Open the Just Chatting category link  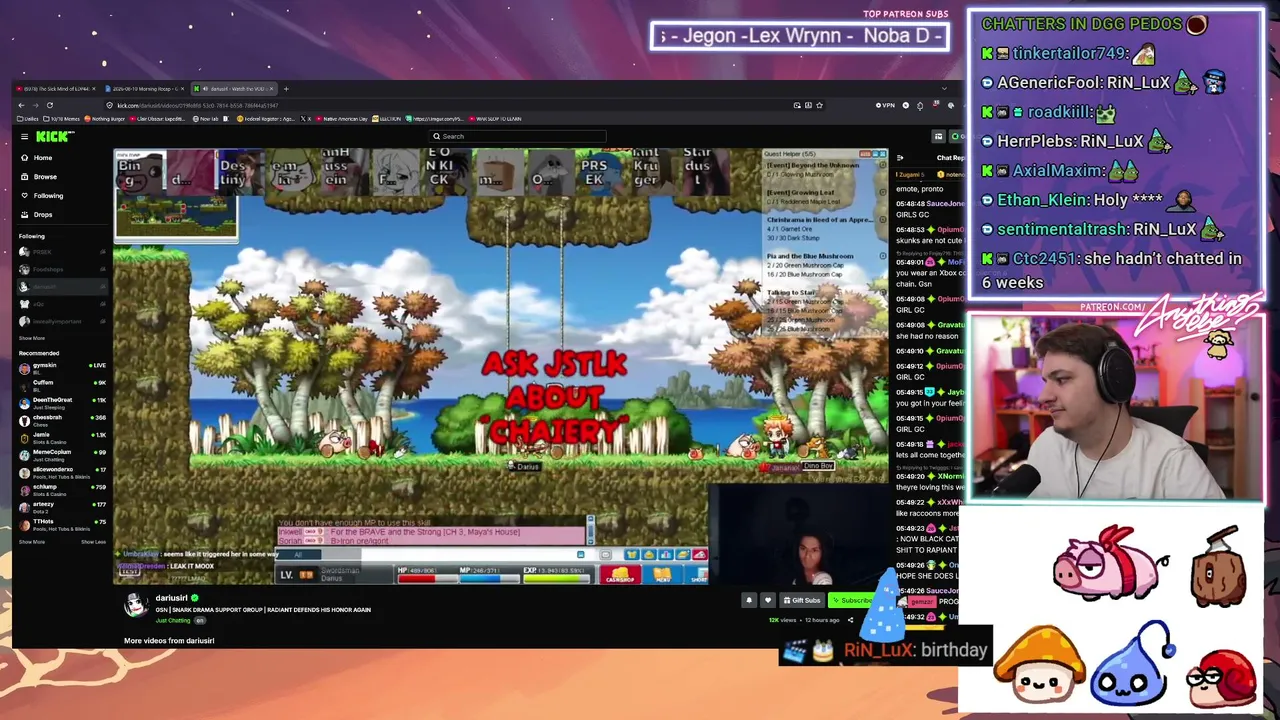click(x=172, y=620)
